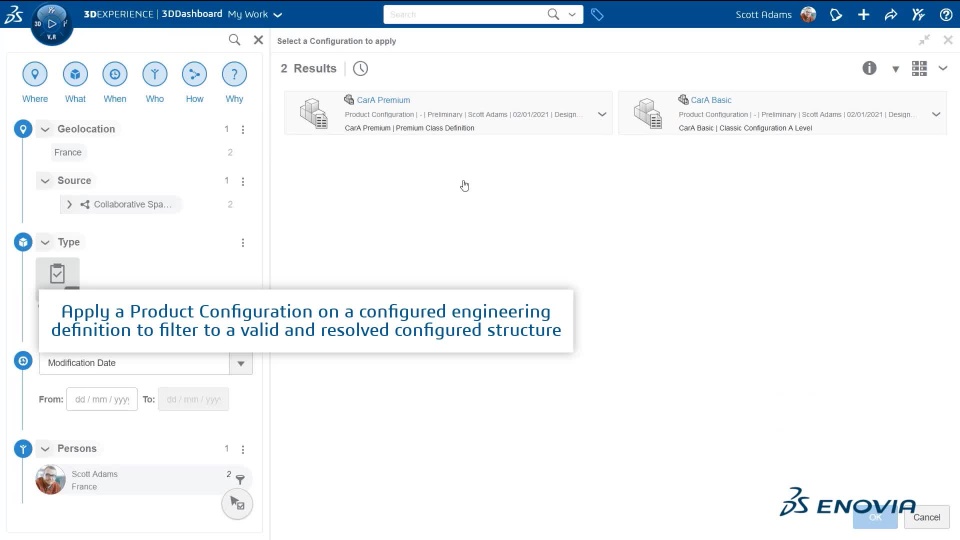Close the filter panel with the X
Viewport: 960px width, 540px height.
tap(258, 40)
